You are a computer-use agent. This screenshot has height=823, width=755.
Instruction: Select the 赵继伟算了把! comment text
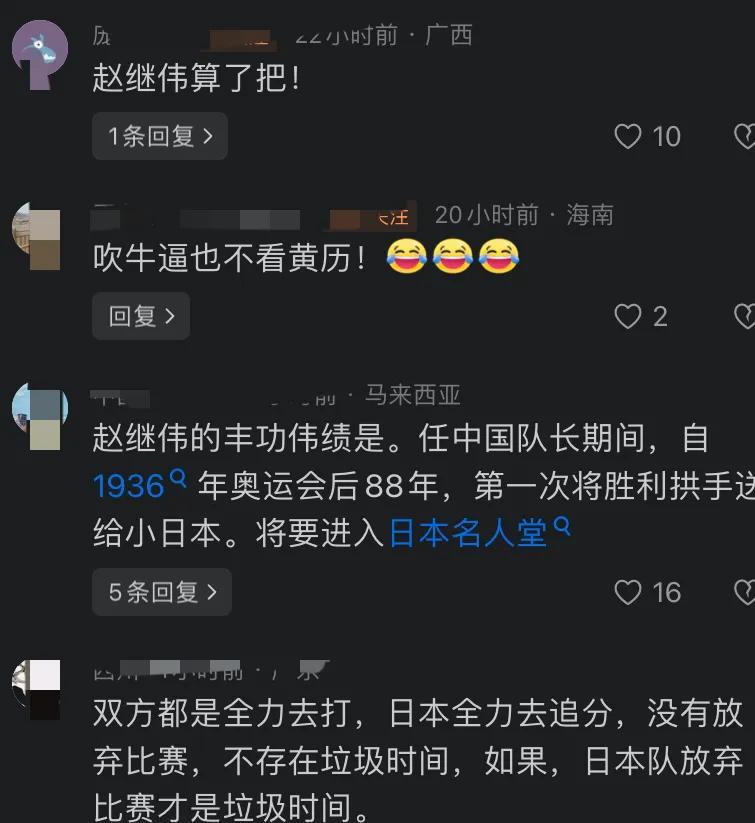click(196, 78)
